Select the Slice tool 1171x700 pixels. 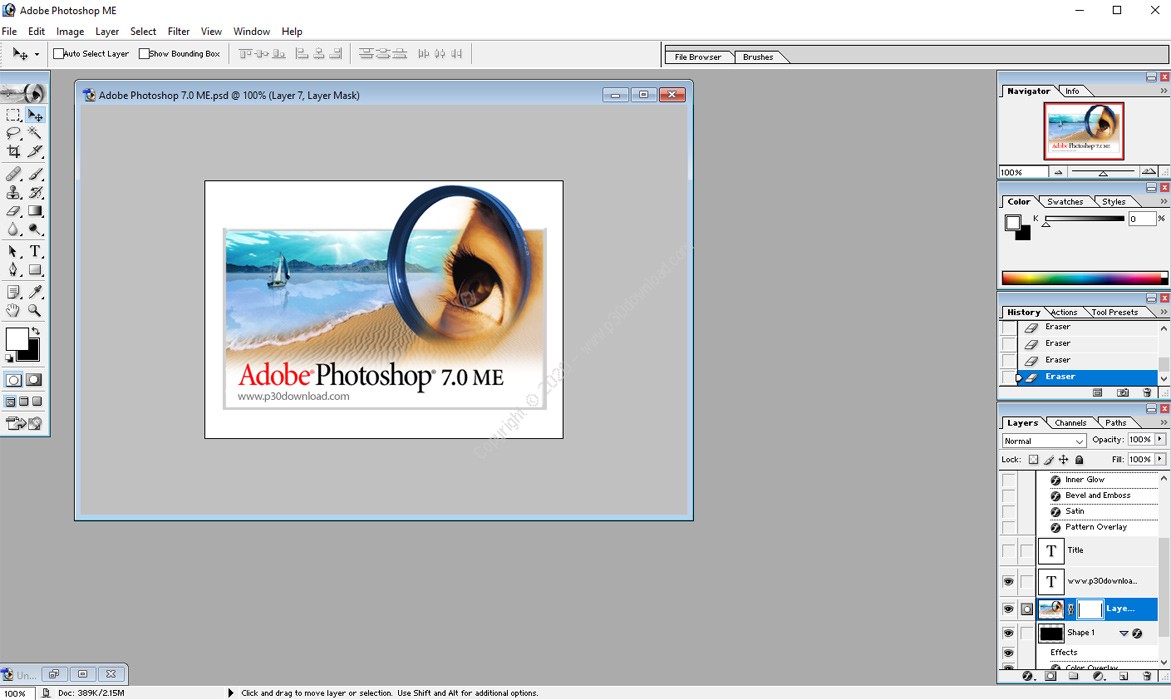tap(35, 151)
